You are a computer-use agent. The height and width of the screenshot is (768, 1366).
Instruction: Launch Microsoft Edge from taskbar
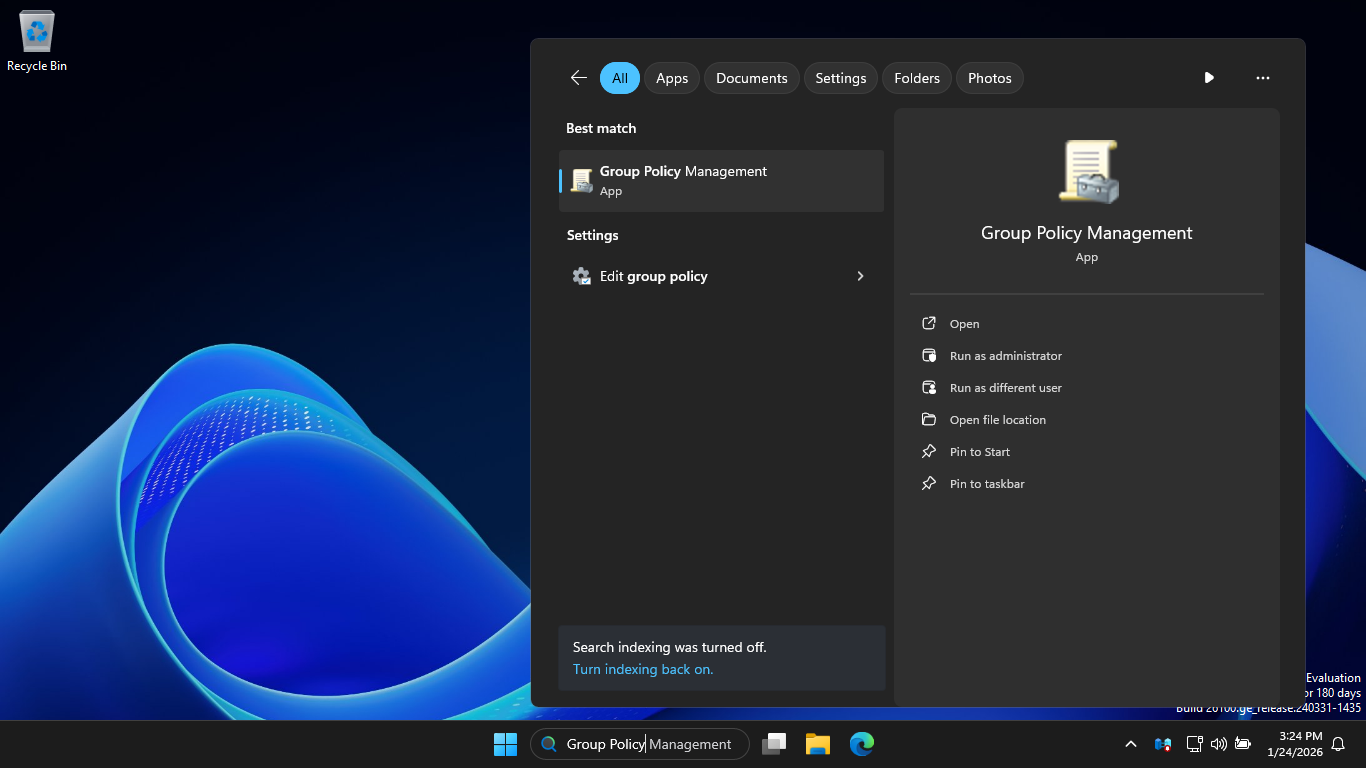pyautogui.click(x=862, y=744)
